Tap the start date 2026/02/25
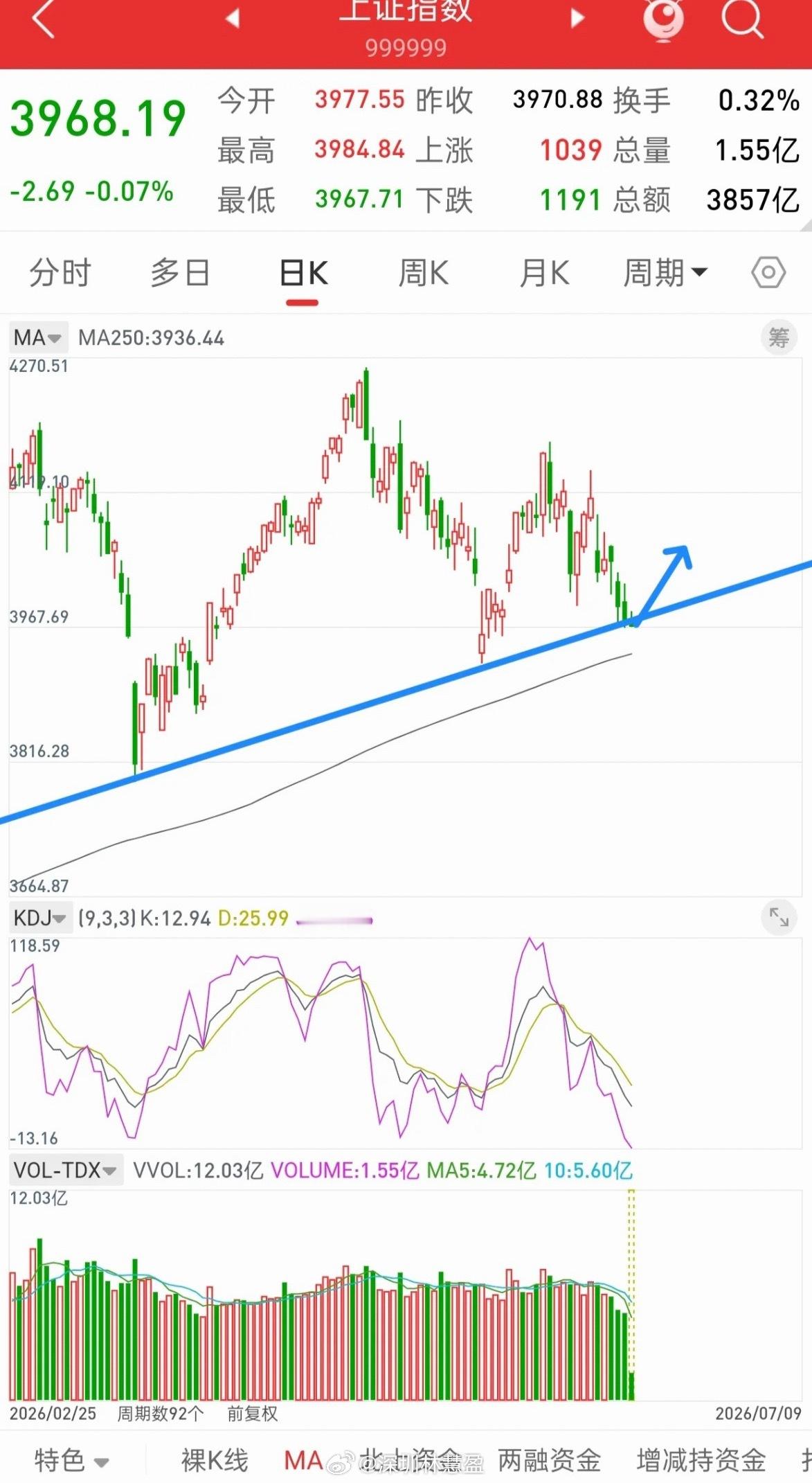Image resolution: width=812 pixels, height=1483 pixels. pos(53,1414)
